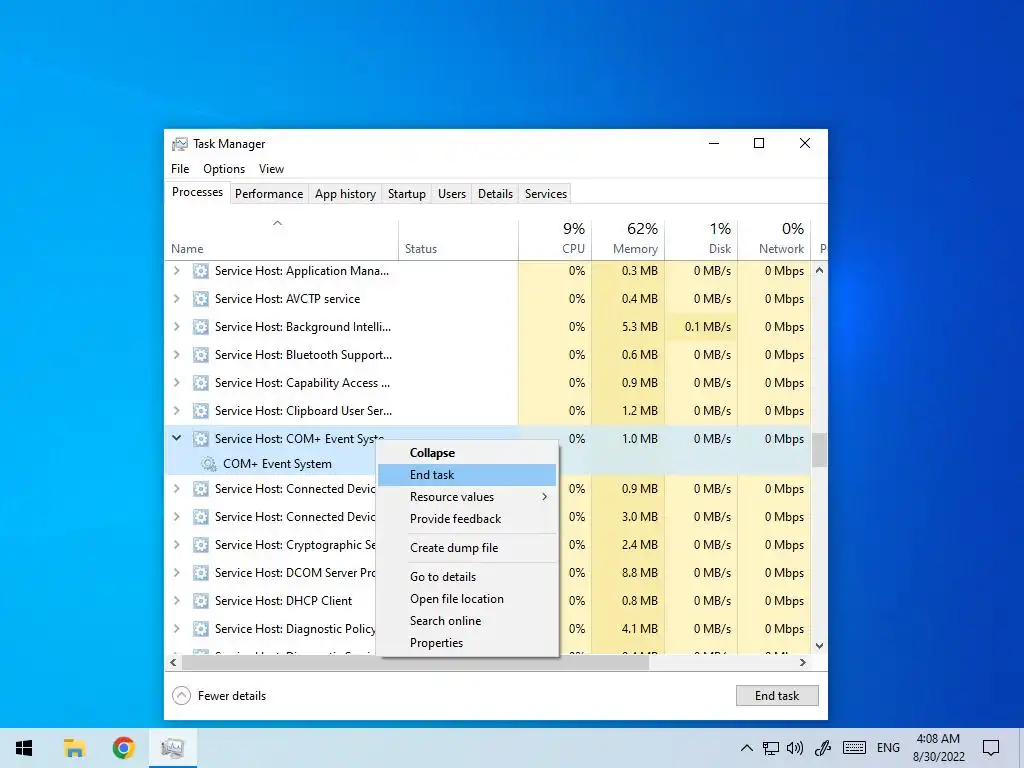Click gear icon of Application Mana... service host
1024x768 pixels.
point(200,271)
